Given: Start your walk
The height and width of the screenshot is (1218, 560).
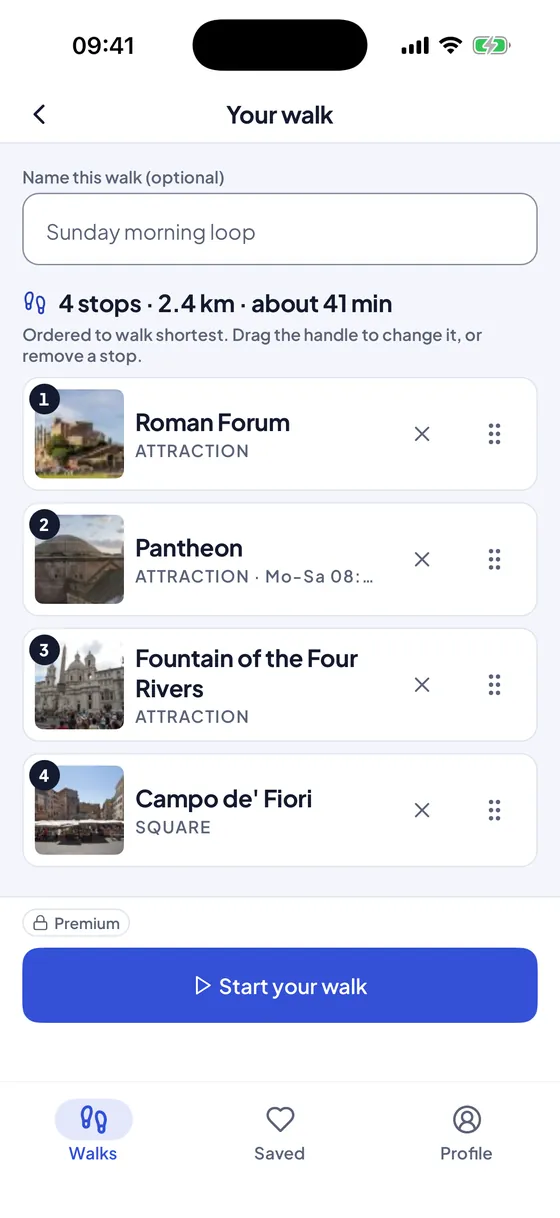Looking at the screenshot, I should (x=280, y=985).
